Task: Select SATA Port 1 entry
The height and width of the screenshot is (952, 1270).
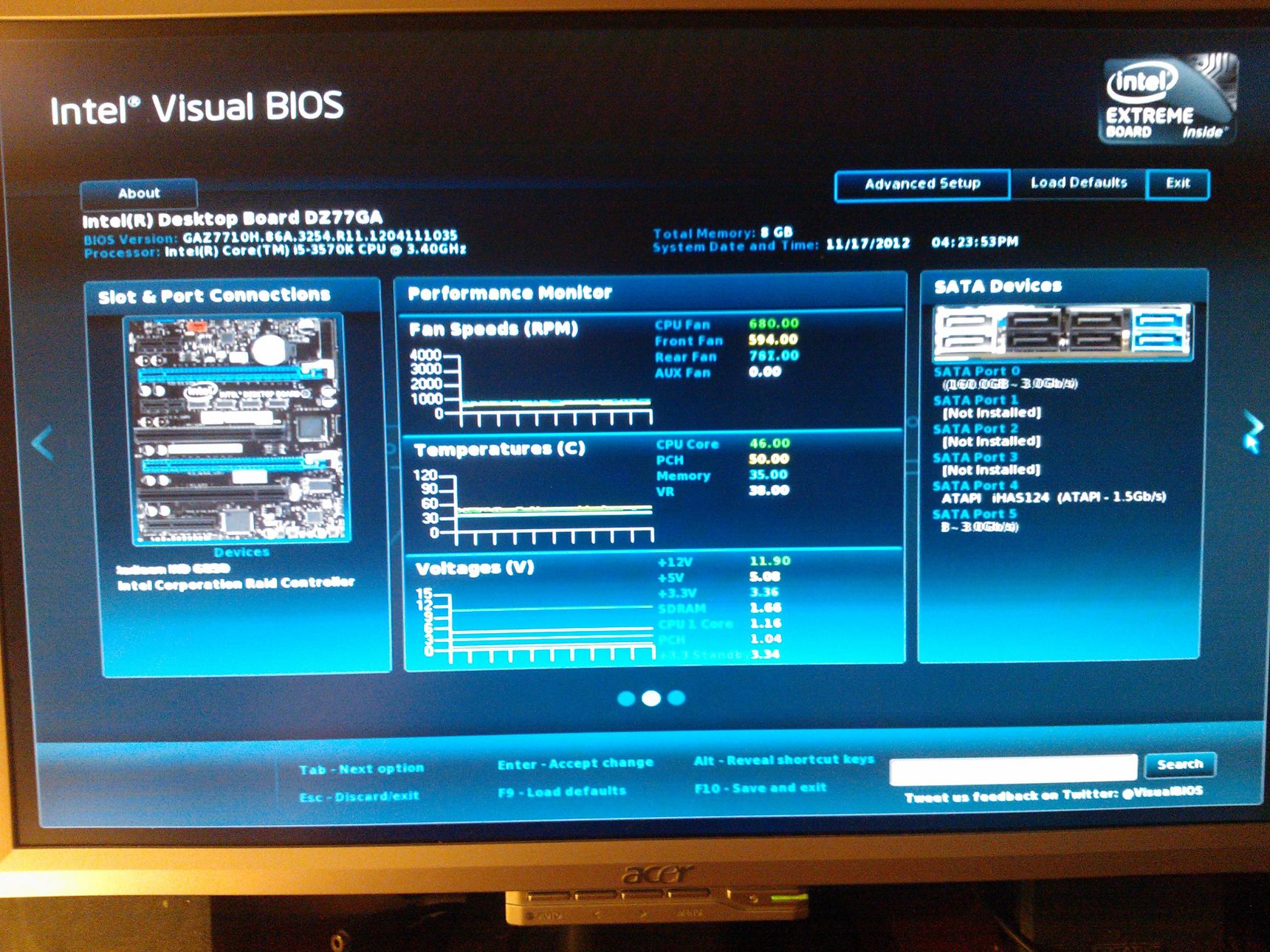Action: pos(987,407)
